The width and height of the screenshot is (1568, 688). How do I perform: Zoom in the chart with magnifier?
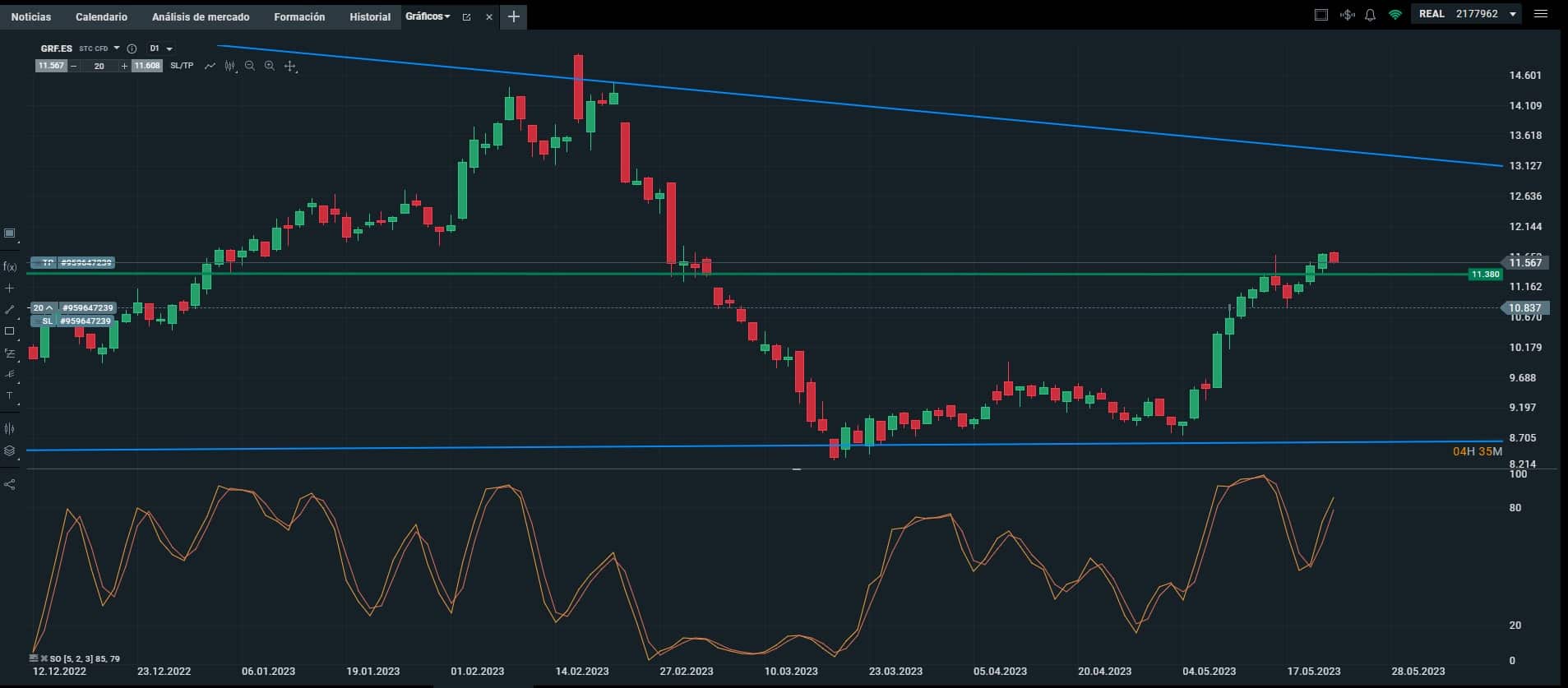click(x=270, y=66)
